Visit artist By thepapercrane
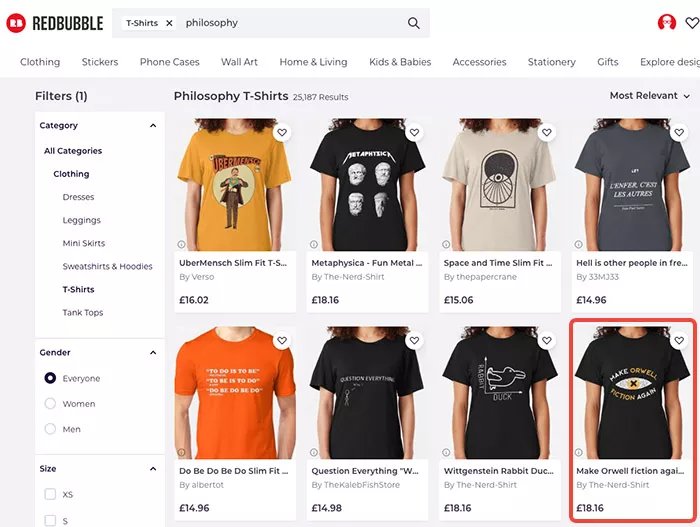Viewport: 700px width, 527px height. point(480,277)
